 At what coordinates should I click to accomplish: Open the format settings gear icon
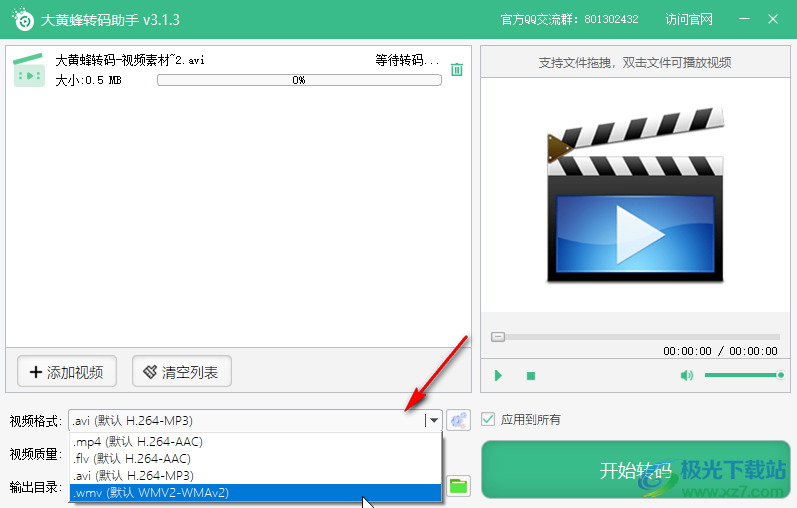458,421
